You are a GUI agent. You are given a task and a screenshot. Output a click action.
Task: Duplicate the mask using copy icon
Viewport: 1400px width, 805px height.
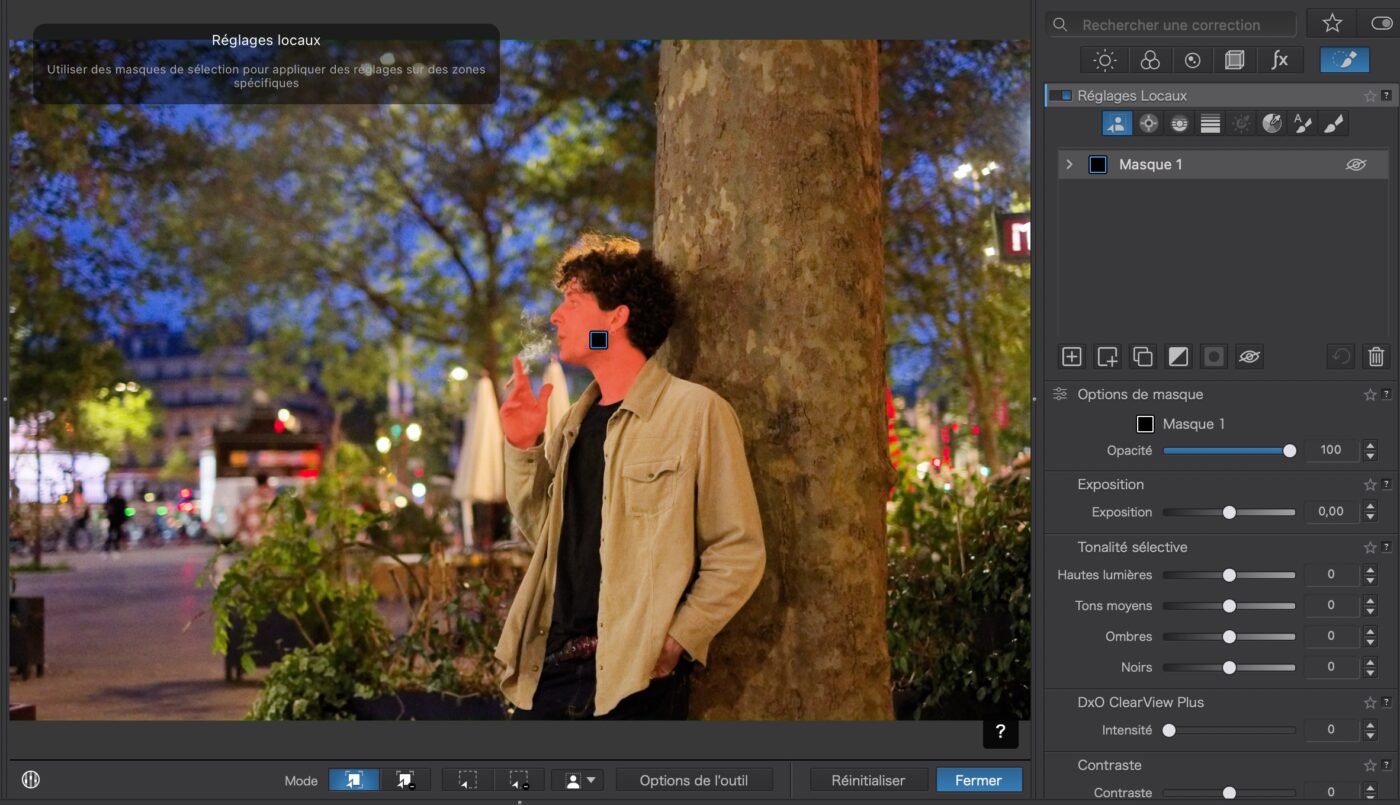pyautogui.click(x=1142, y=357)
